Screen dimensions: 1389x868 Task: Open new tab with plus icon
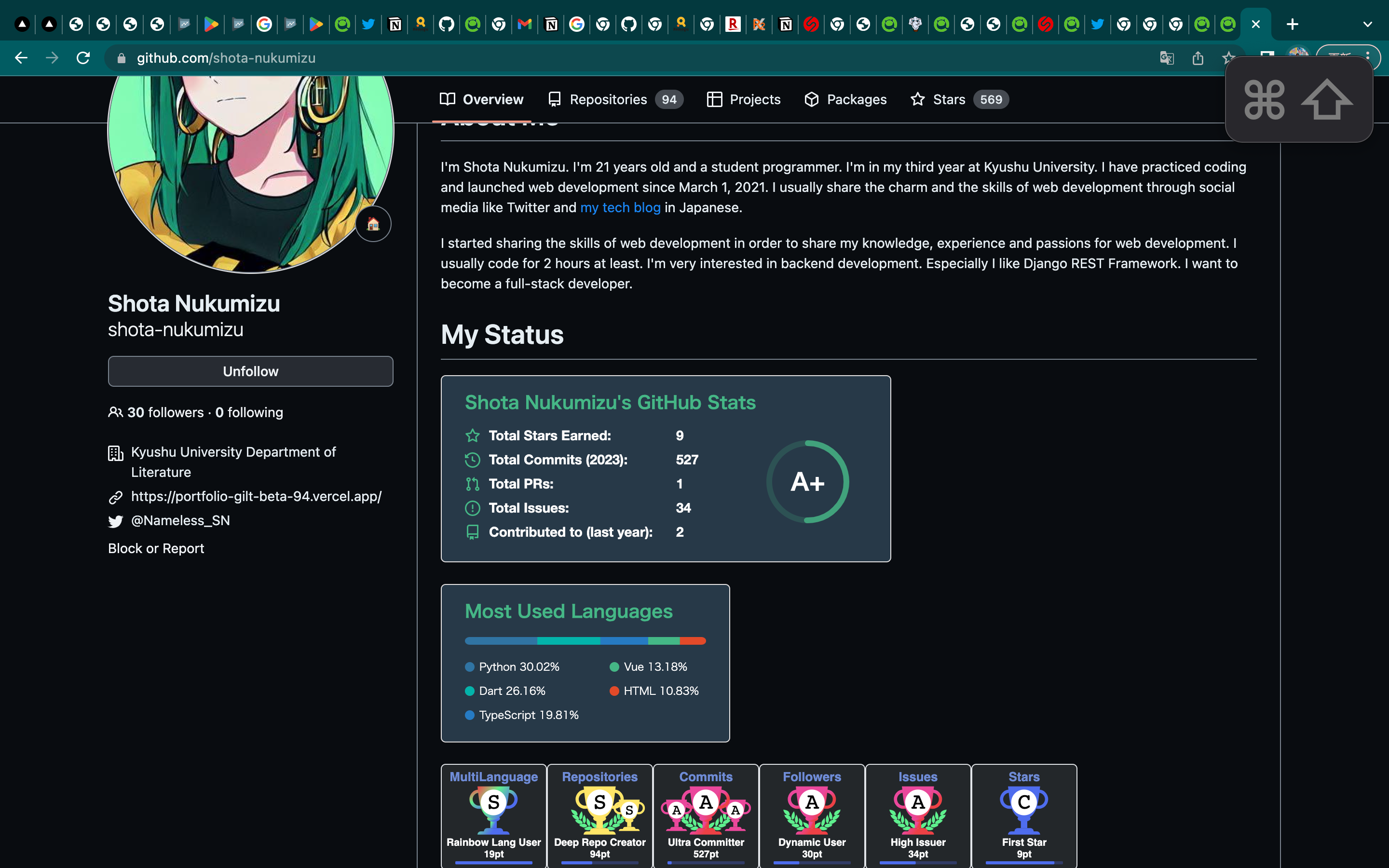[1292, 24]
